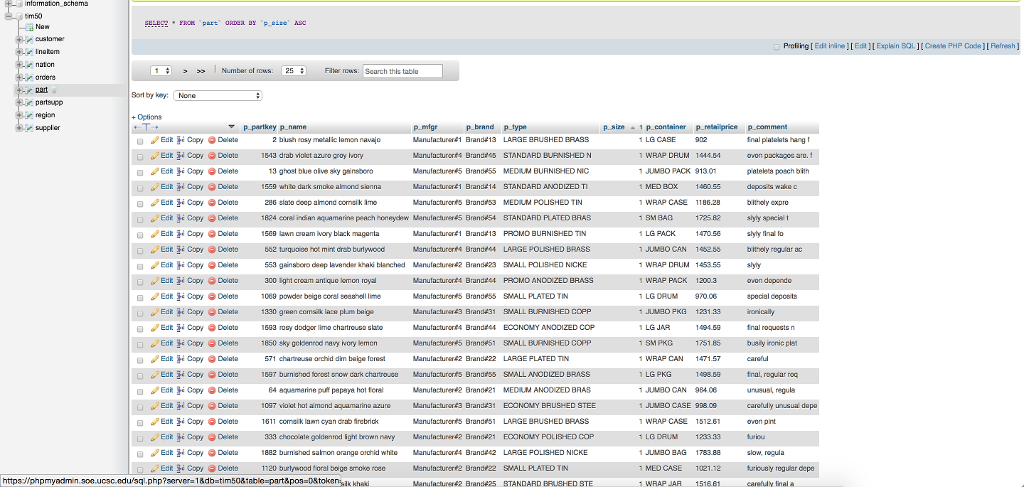Click the Edit inline link
Viewport: 1024px width, 487px height.
pyautogui.click(x=830, y=46)
